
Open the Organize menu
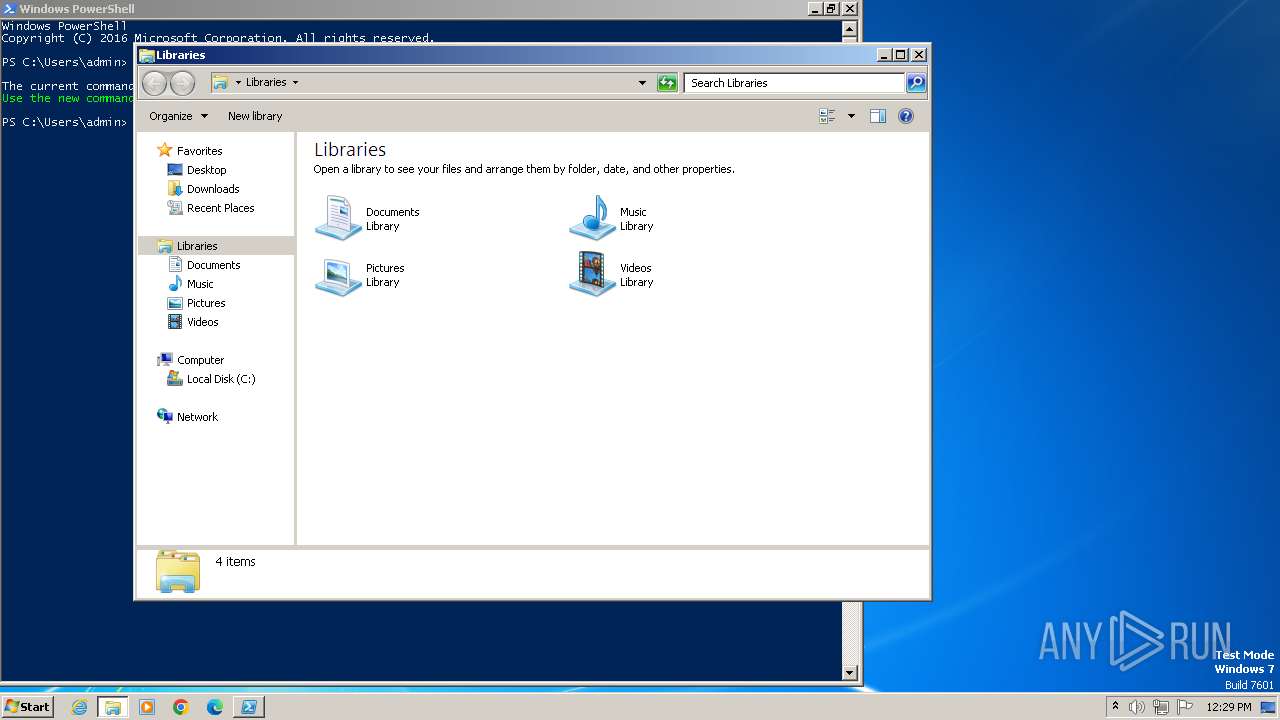[178, 116]
